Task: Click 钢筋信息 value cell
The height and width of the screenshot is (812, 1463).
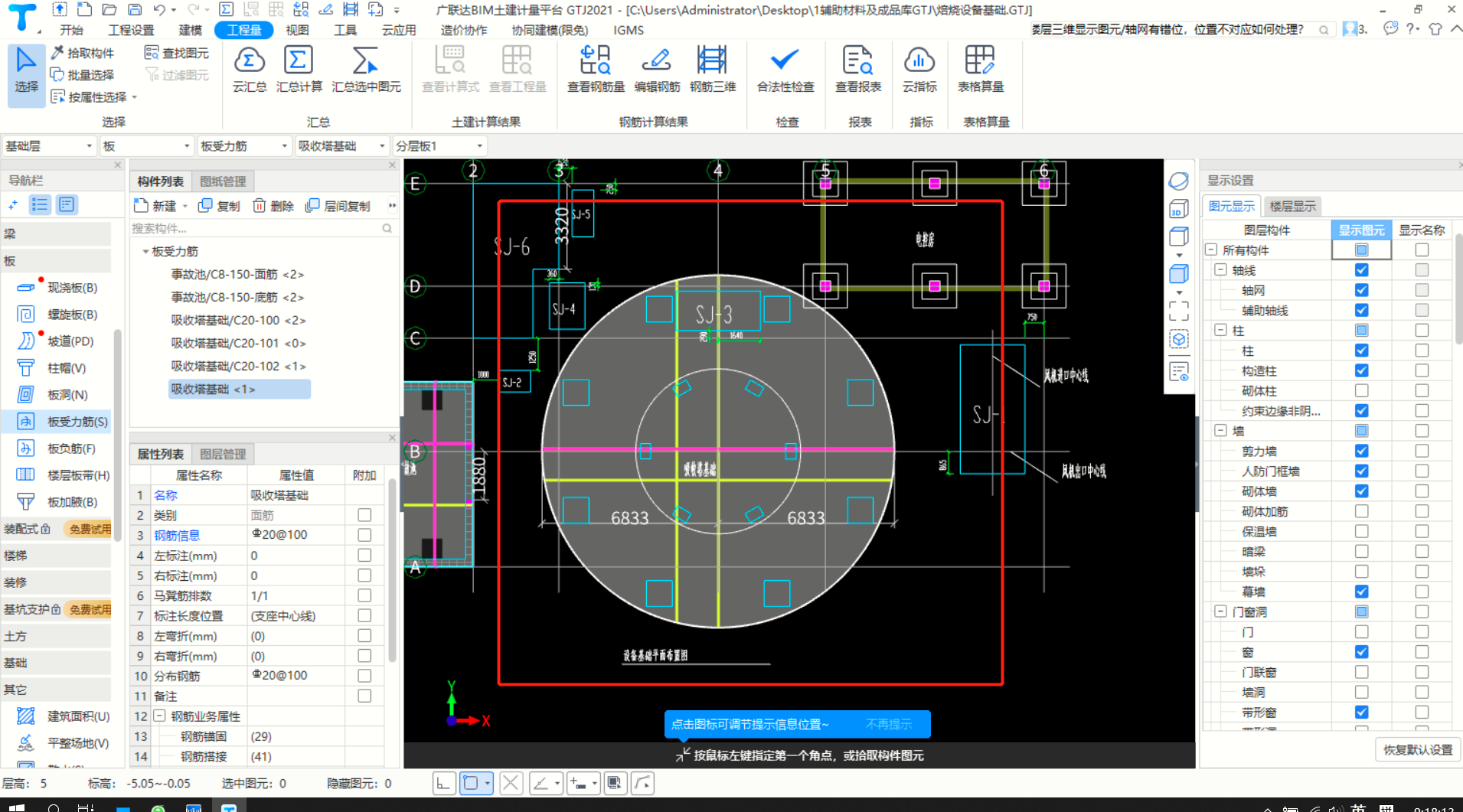Action: click(296, 535)
